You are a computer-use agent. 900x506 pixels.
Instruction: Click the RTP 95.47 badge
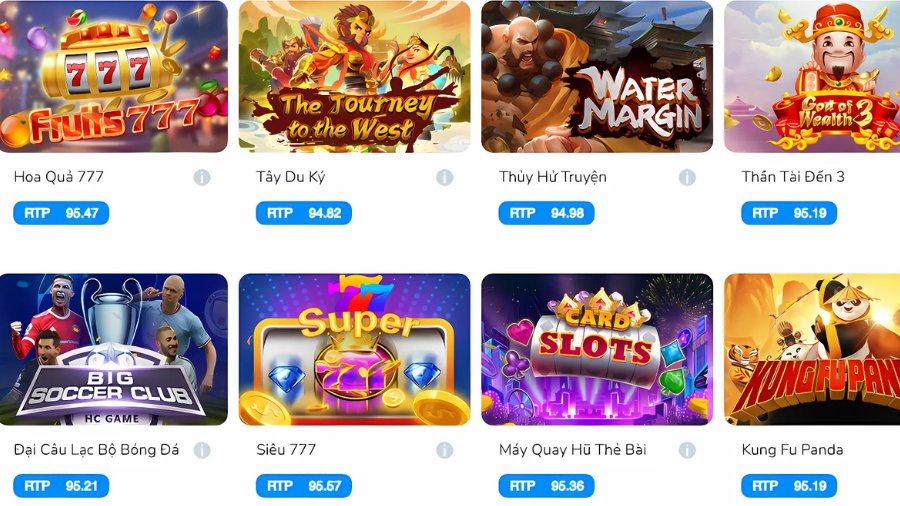[61, 213]
